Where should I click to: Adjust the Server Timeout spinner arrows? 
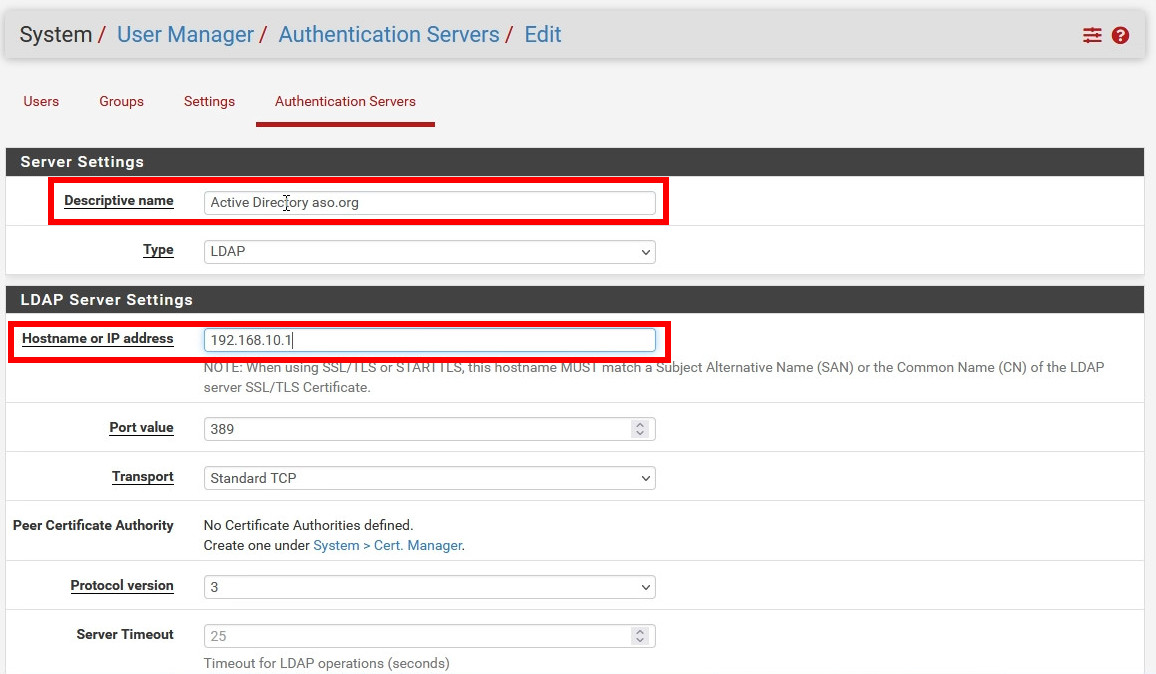pos(640,636)
